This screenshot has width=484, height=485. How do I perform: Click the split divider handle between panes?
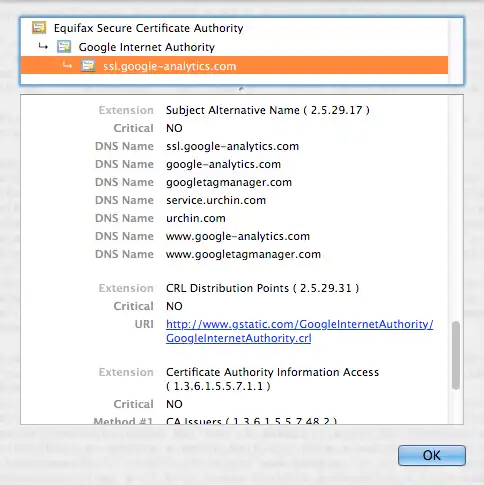(241, 89)
